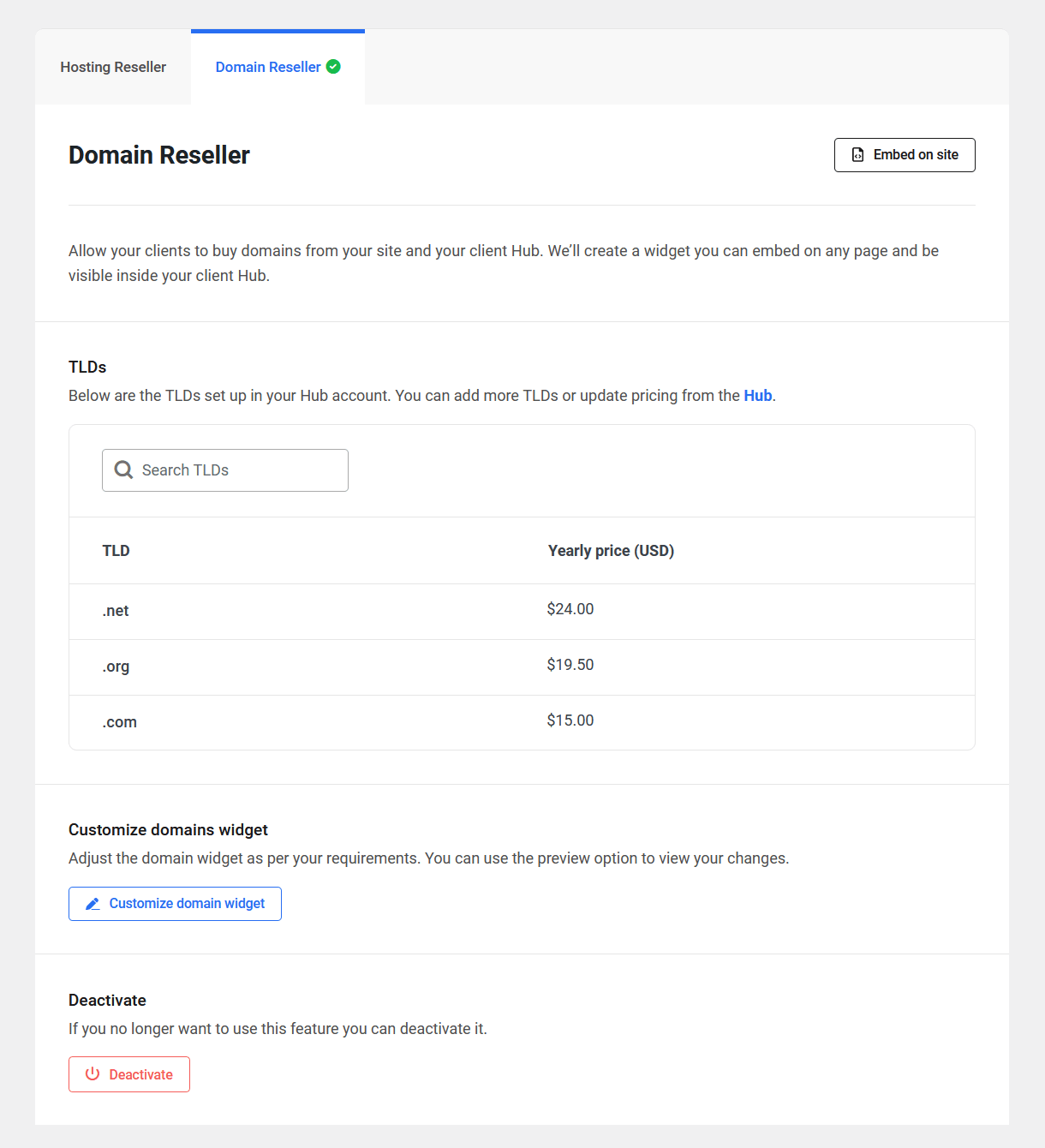Click the $15.00 price value

tap(570, 720)
